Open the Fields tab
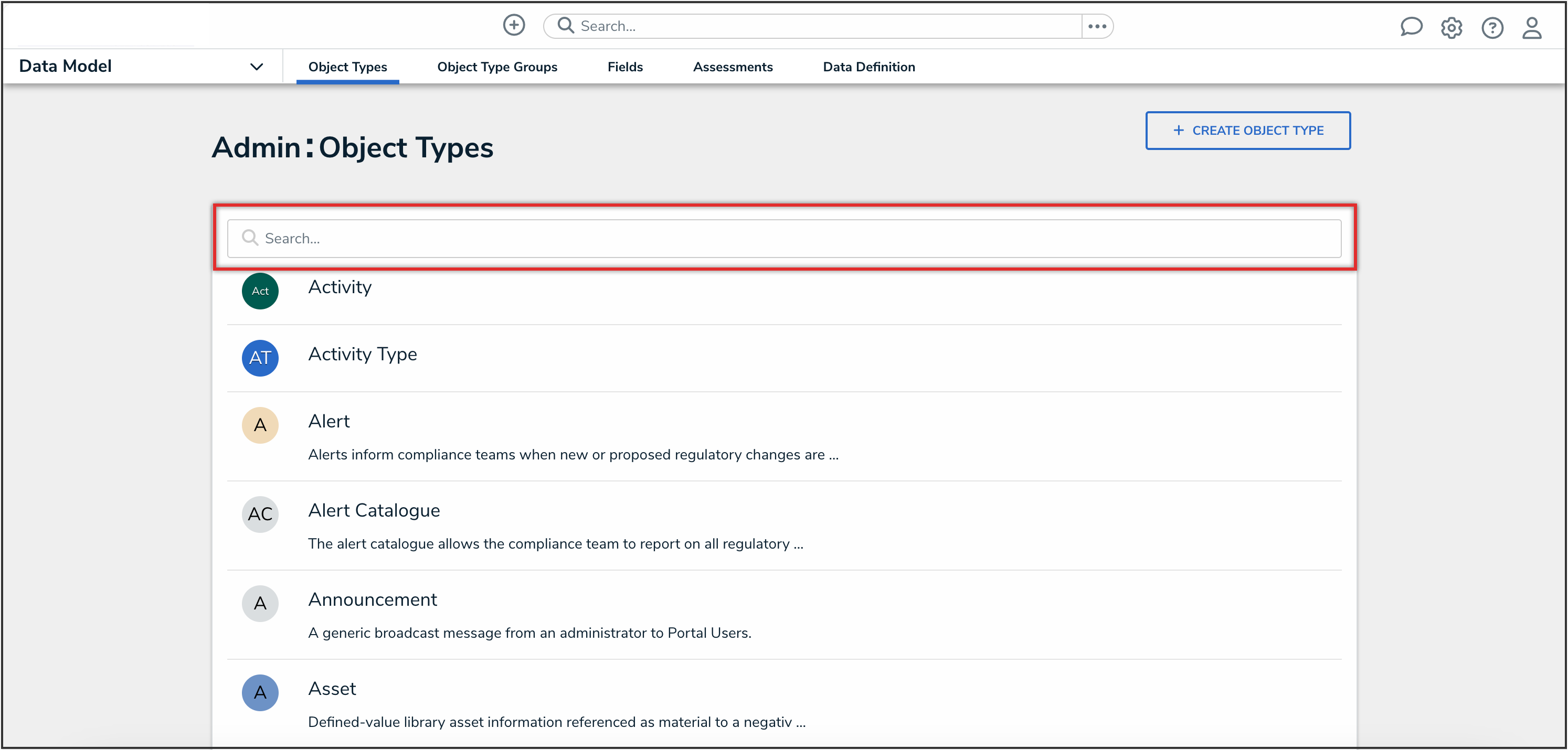This screenshot has width=1568, height=750. click(624, 67)
